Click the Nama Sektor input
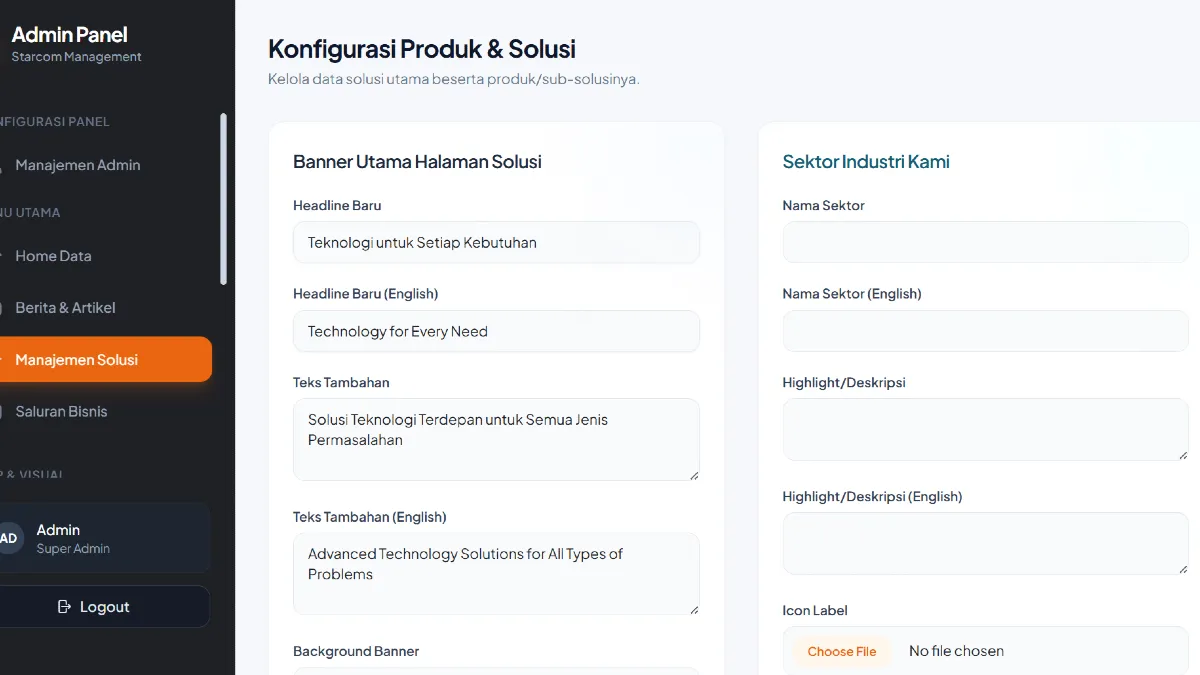The width and height of the screenshot is (1200, 675). click(x=985, y=242)
